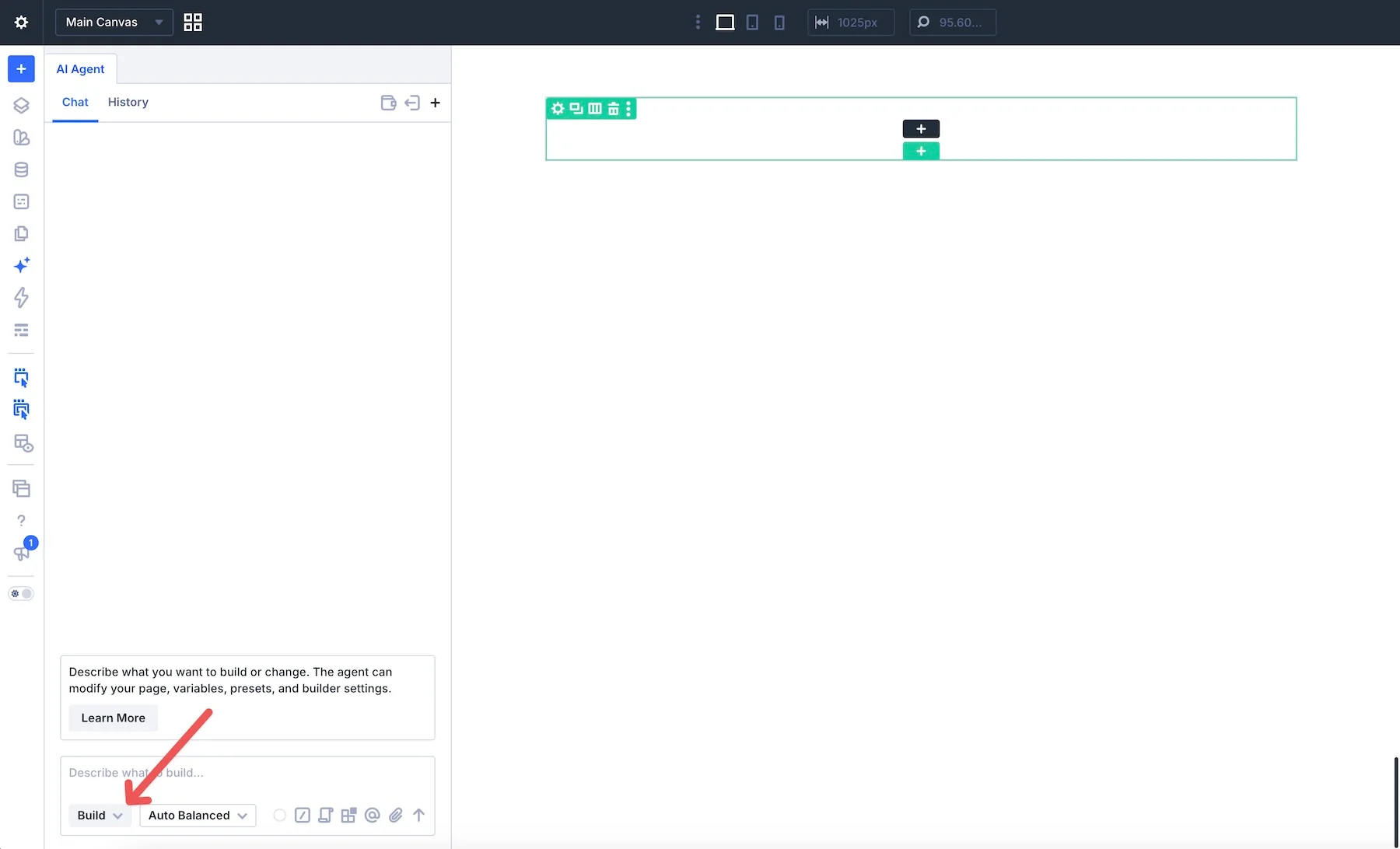Open the stacked windows icon in sidebar
The image size is (1400, 849).
coord(21,488)
